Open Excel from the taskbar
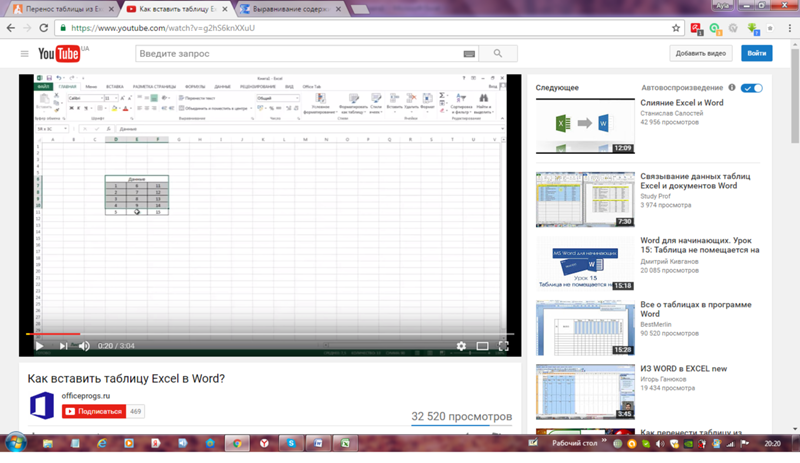 (345, 443)
